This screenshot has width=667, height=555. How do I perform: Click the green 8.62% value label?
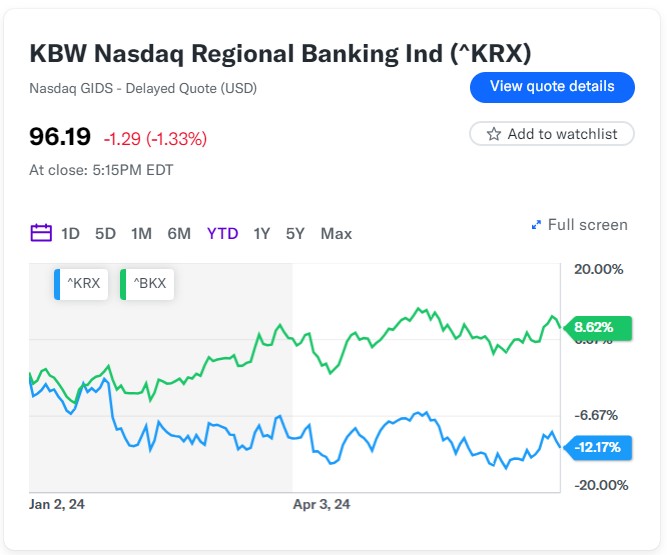597,327
